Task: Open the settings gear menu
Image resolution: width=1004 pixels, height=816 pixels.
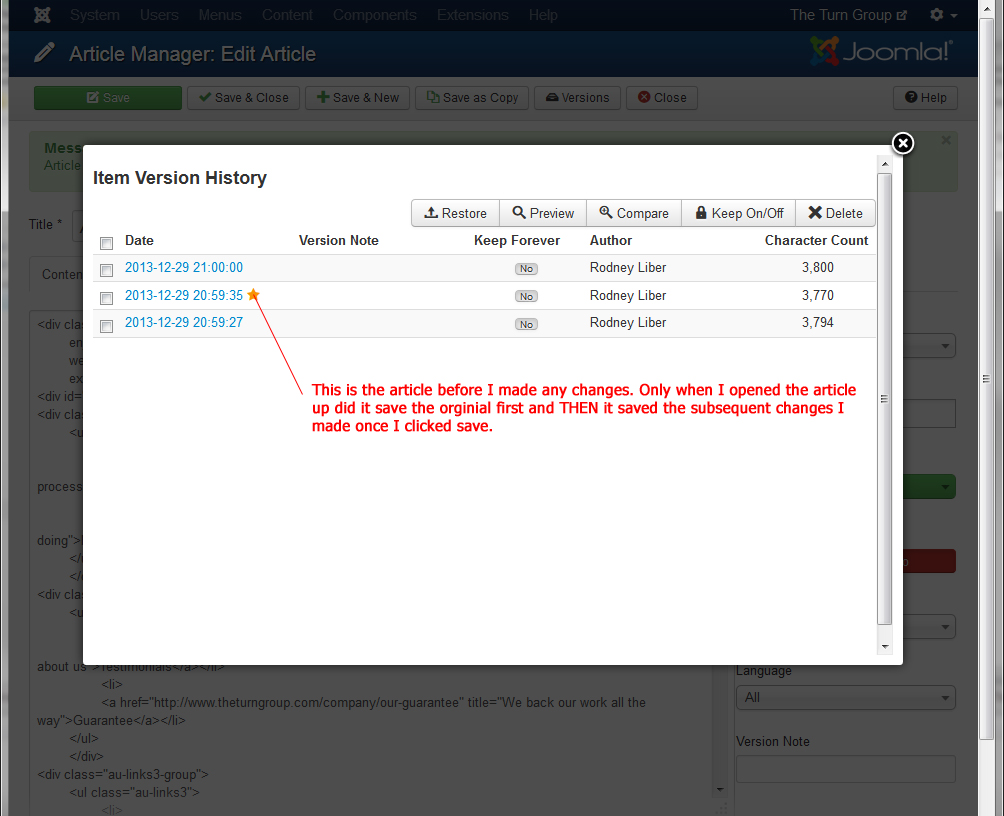Action: [x=942, y=15]
